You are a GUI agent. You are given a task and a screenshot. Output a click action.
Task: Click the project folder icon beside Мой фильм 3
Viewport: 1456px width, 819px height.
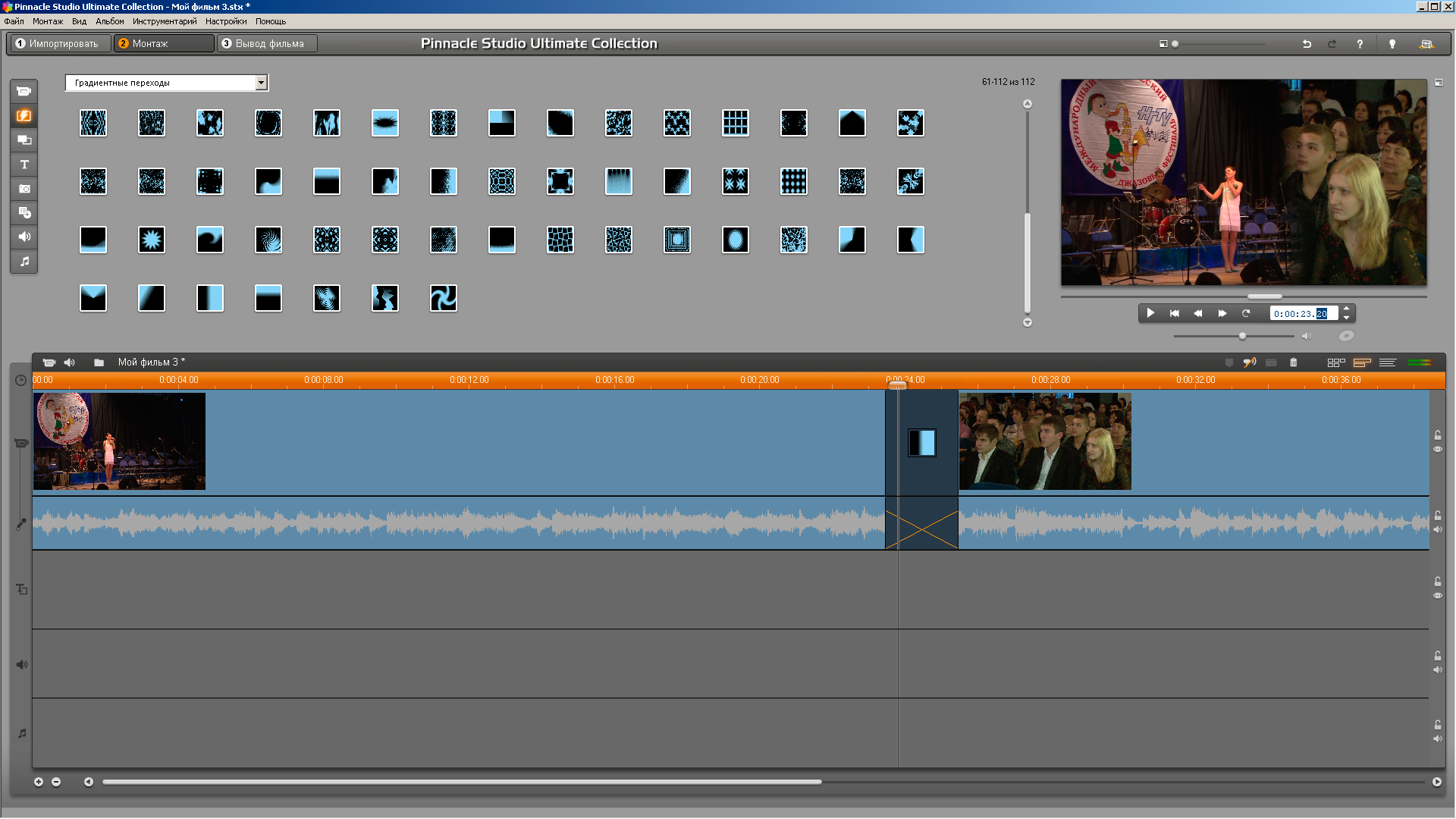99,362
